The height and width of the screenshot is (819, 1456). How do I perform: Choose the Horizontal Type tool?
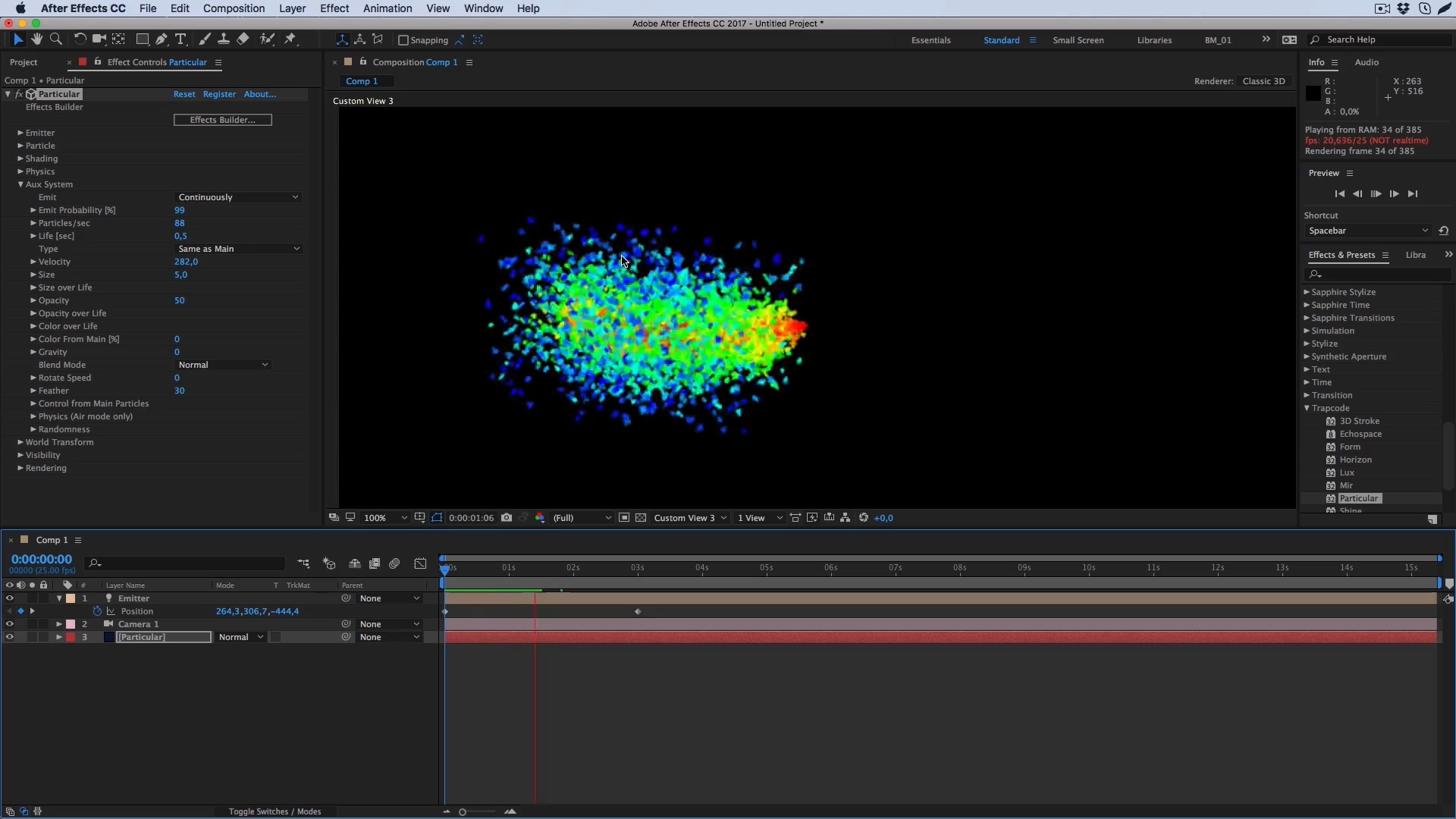[180, 39]
